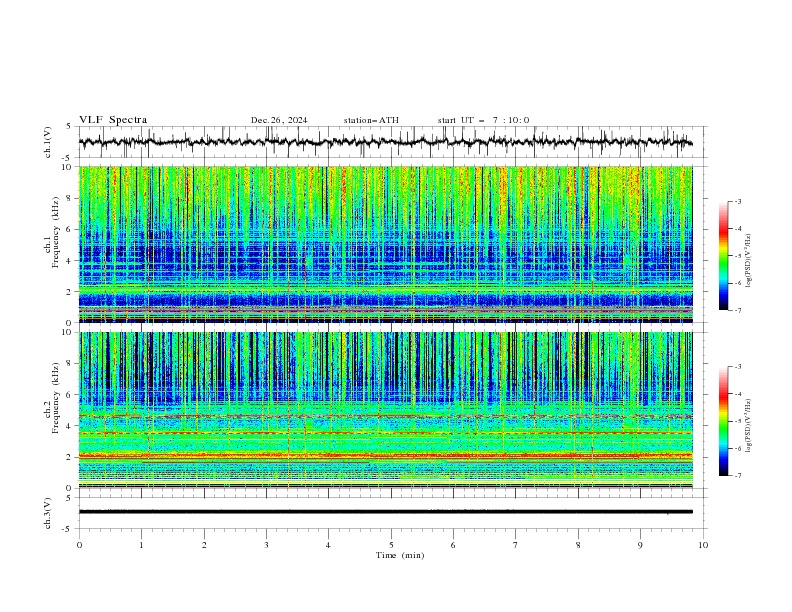Click the upper color bar for ch.1 PSD
This screenshot has width=792, height=612.
coord(724,256)
